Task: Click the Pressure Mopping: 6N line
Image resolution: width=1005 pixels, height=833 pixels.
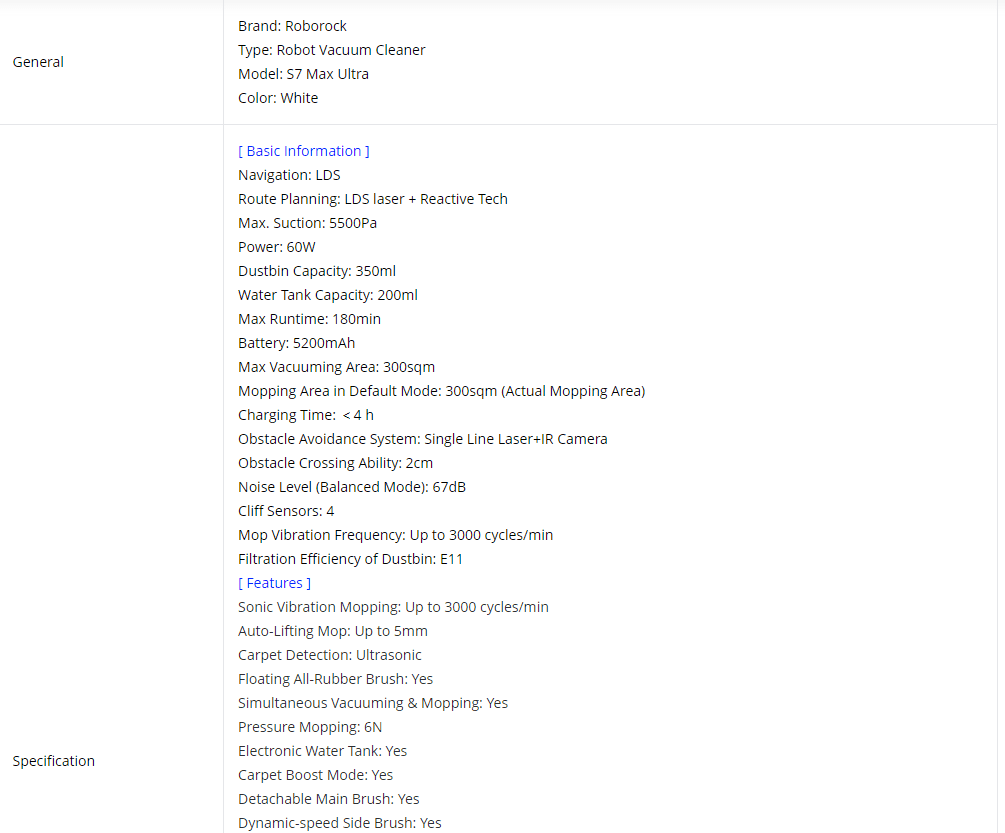Action: tap(310, 727)
